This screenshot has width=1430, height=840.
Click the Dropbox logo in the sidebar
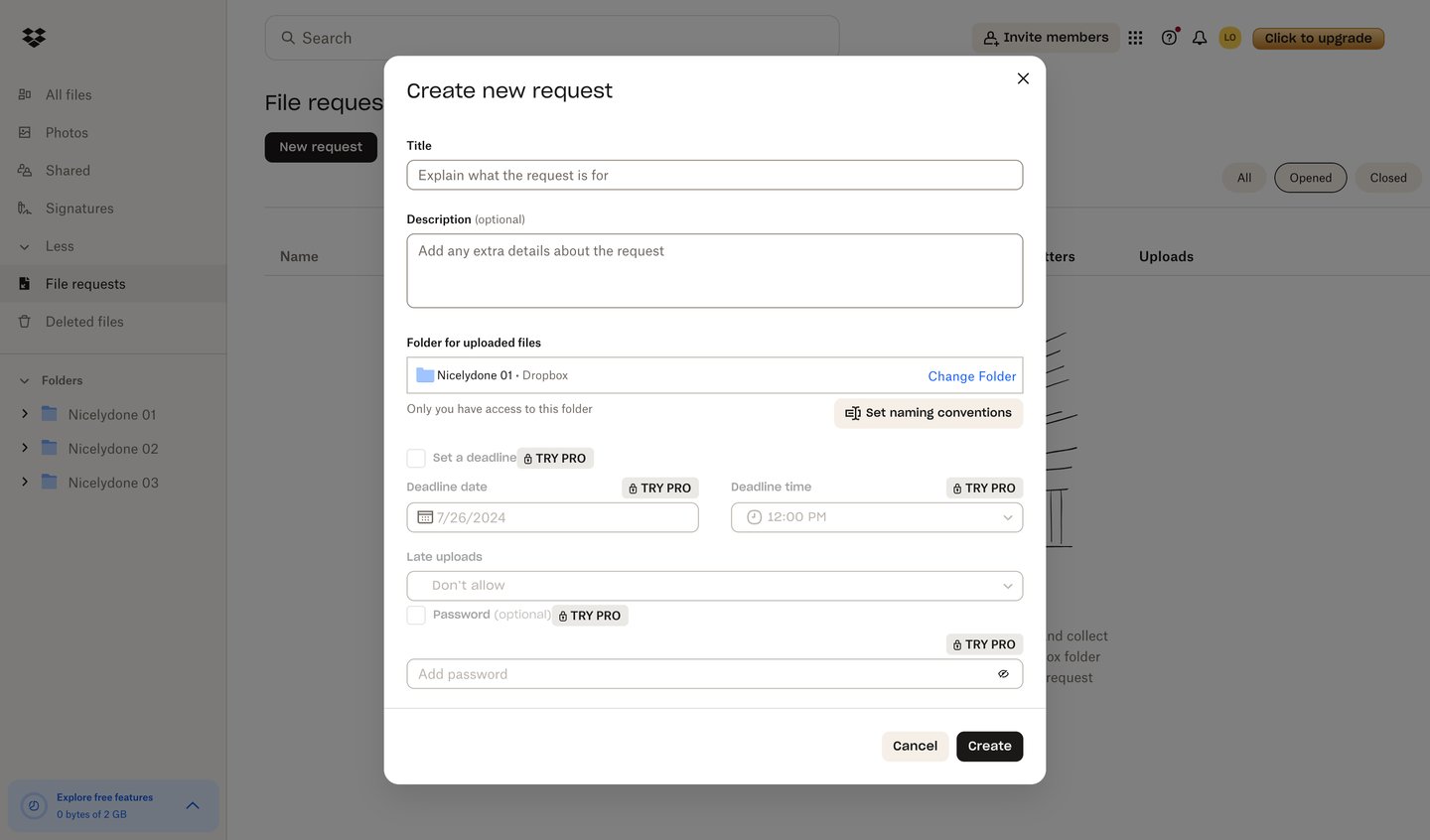[x=34, y=37]
